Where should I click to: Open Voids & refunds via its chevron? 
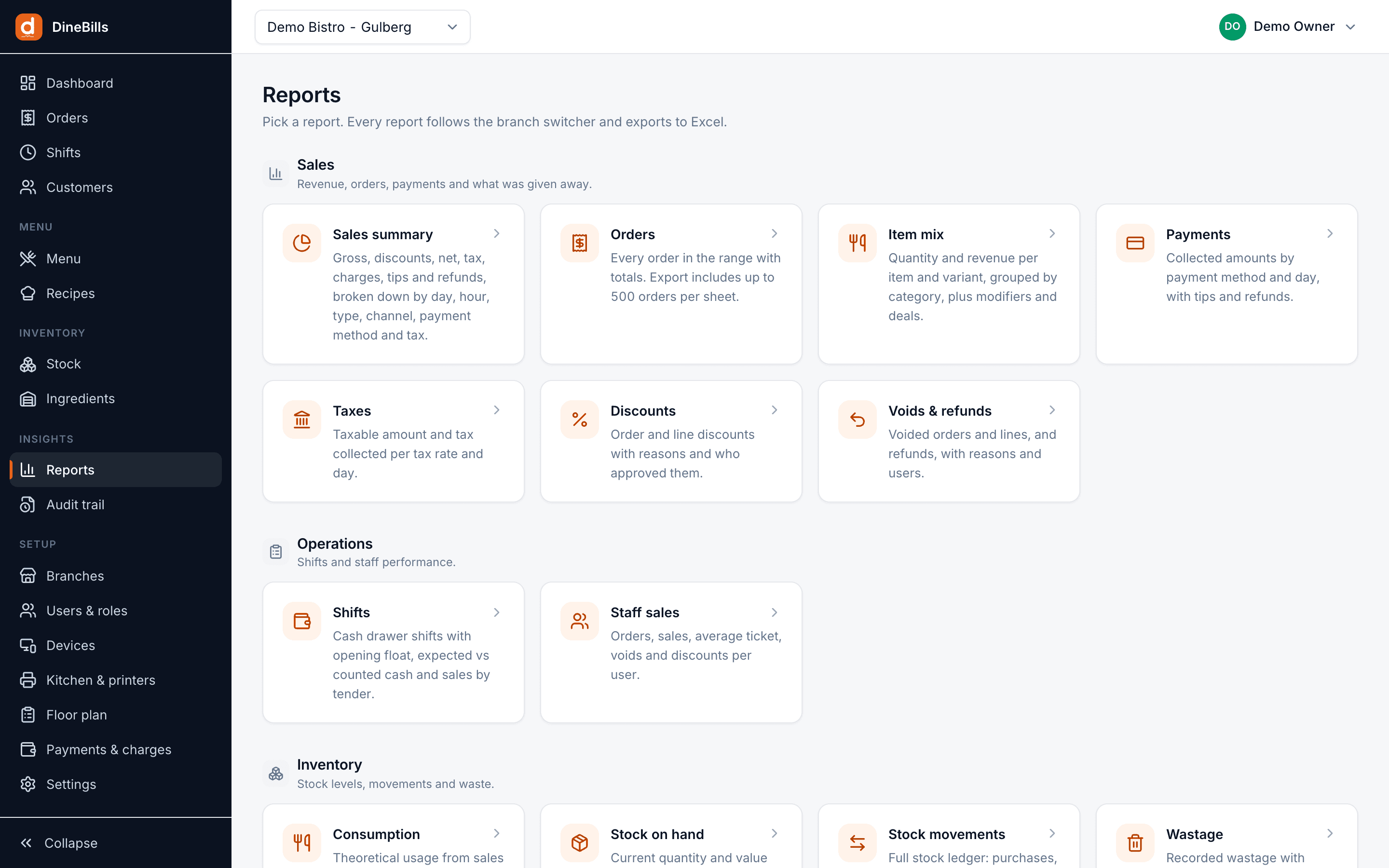(1052, 410)
